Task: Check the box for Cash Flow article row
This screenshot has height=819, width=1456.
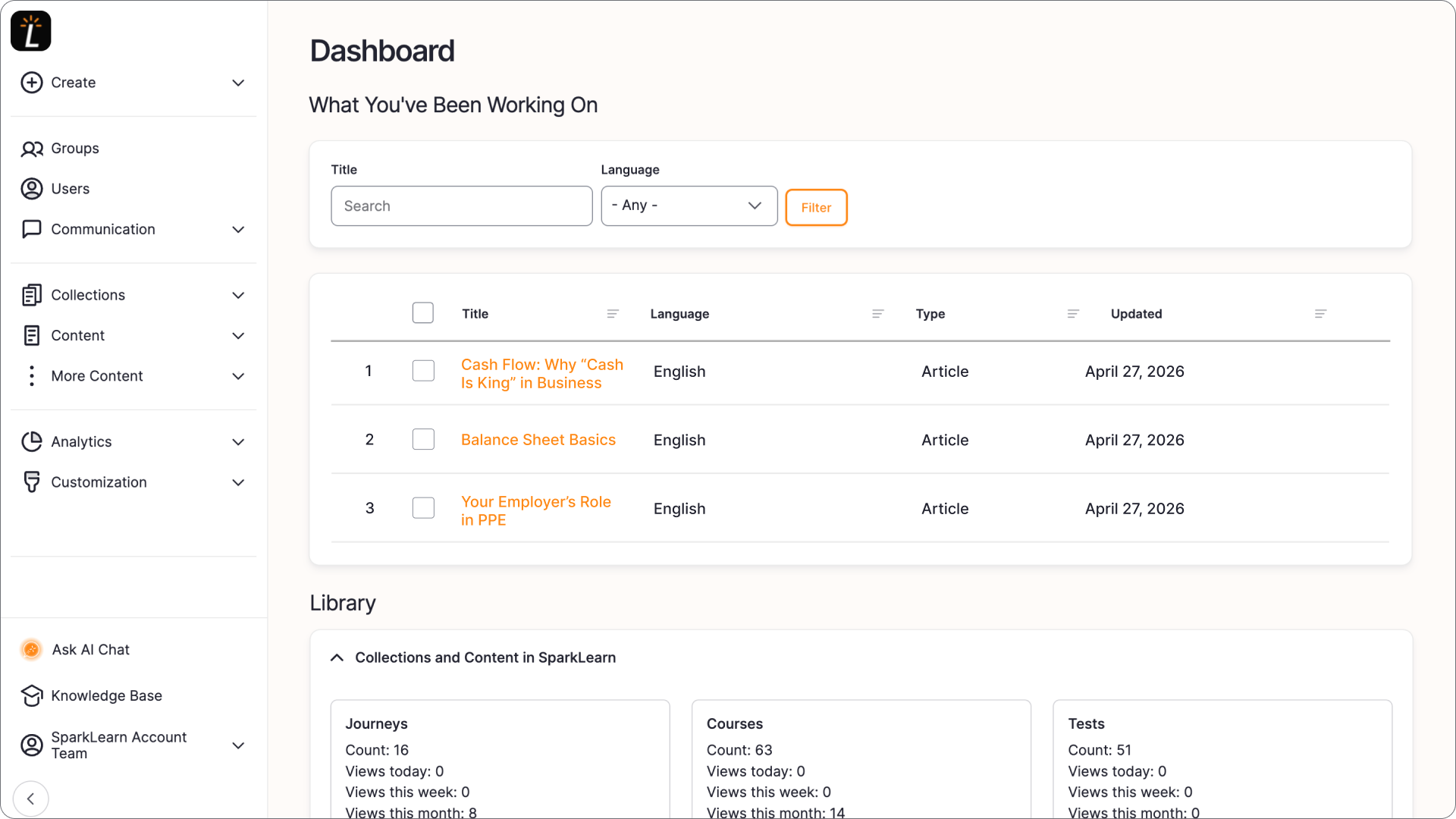Action: click(x=423, y=371)
